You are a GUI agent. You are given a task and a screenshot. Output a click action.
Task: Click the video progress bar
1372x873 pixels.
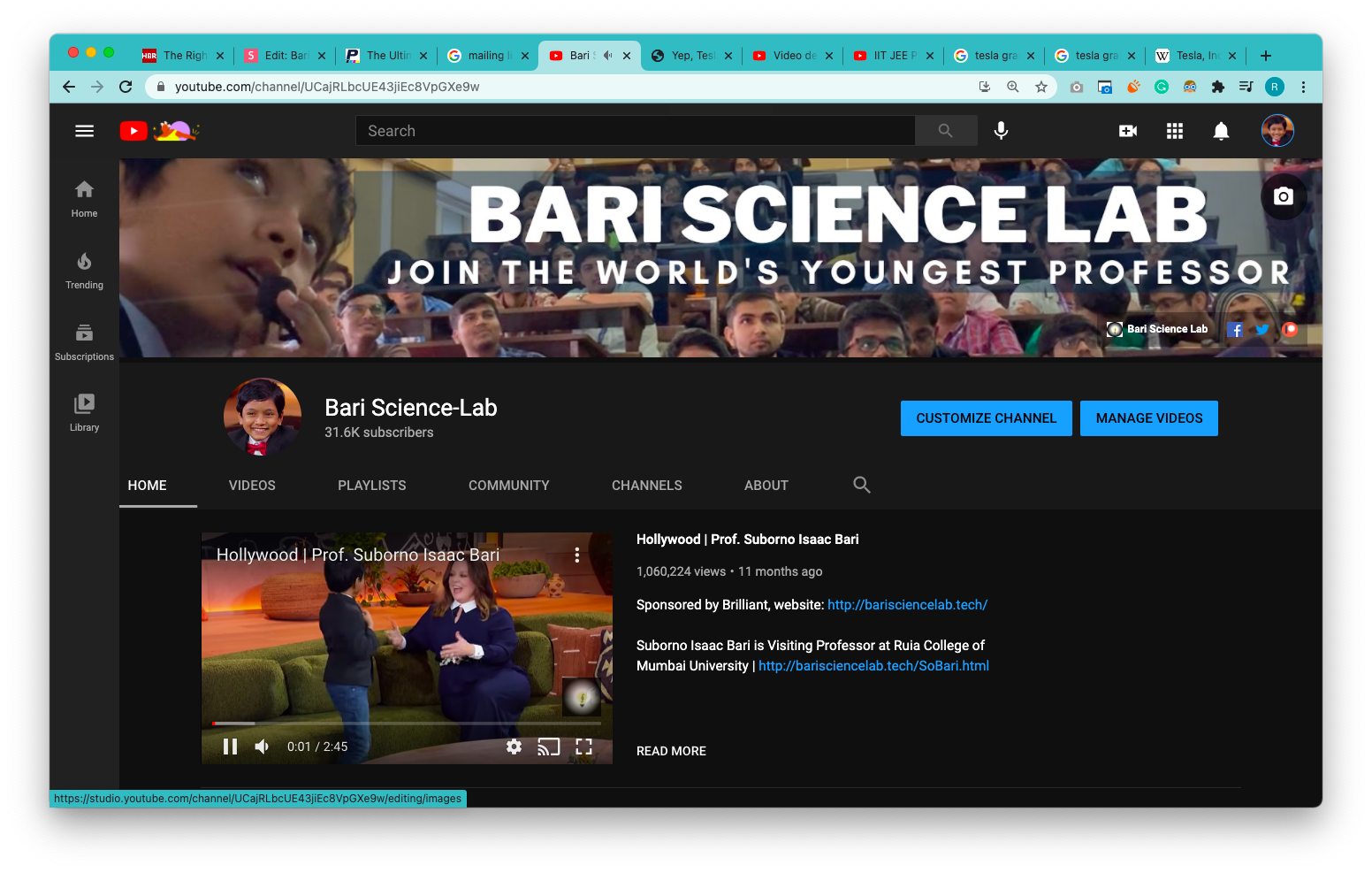pyautogui.click(x=407, y=724)
